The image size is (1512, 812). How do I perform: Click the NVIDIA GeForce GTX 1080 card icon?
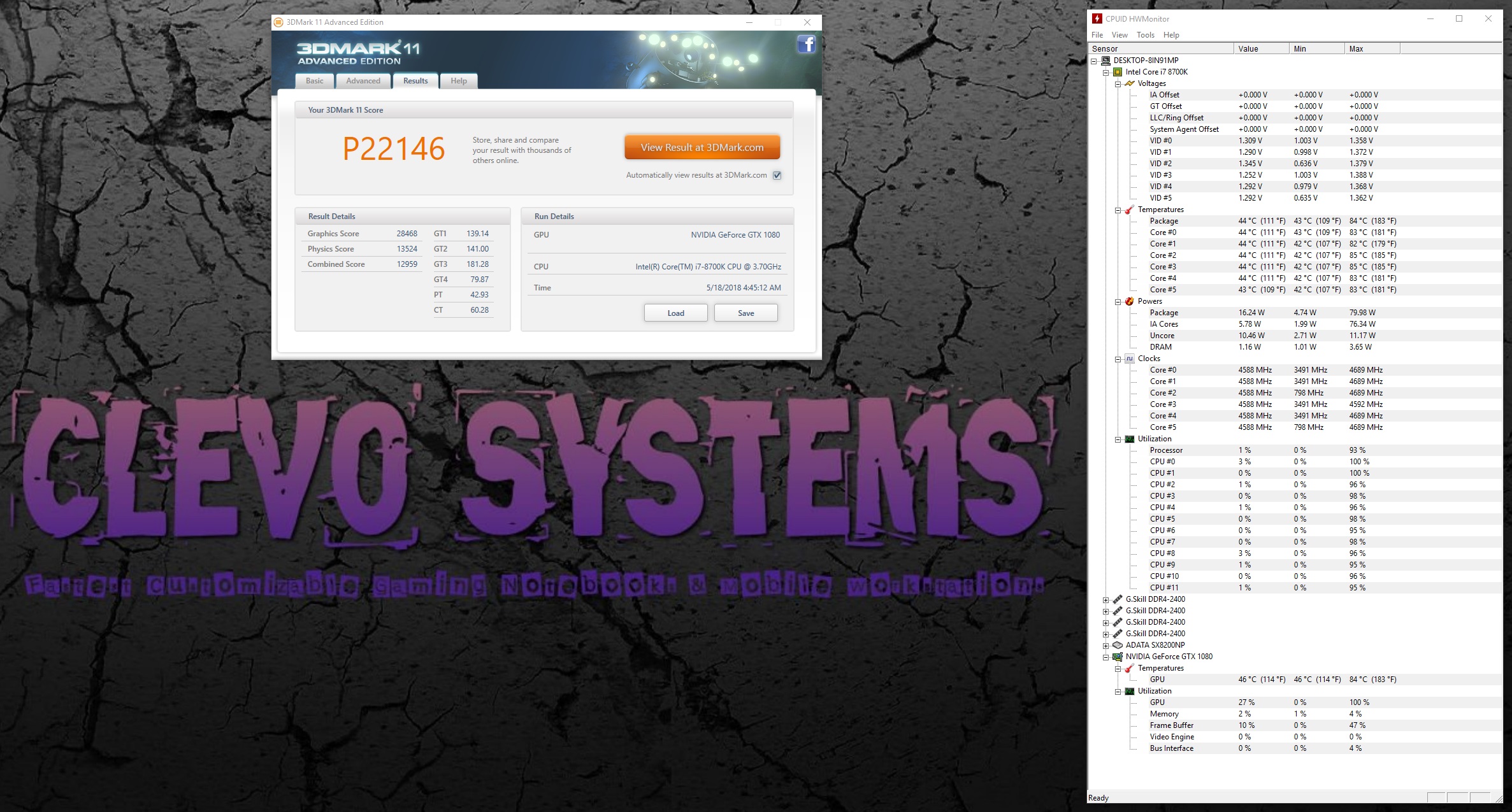(x=1118, y=657)
